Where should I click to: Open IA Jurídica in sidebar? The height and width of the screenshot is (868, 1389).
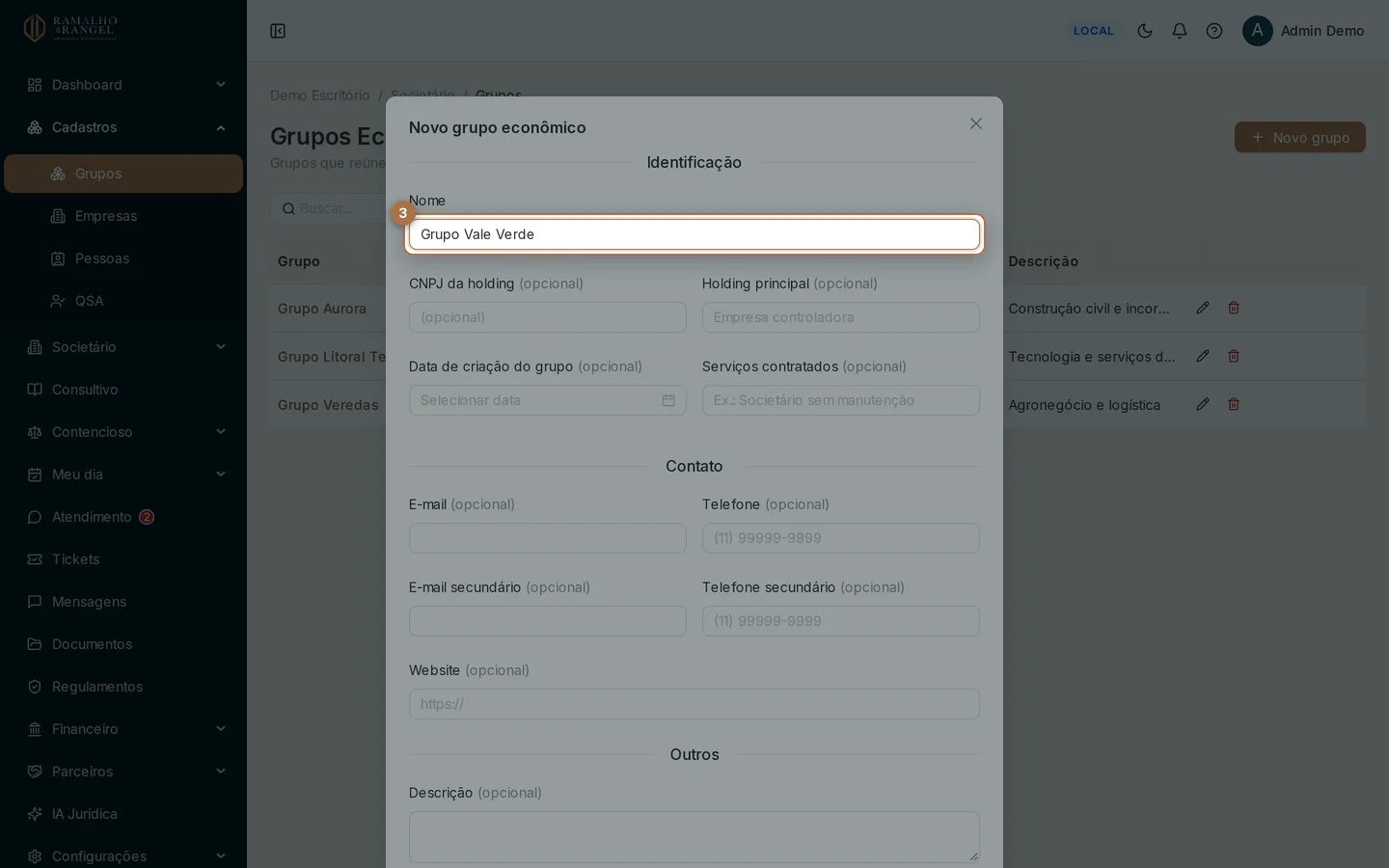click(123, 814)
